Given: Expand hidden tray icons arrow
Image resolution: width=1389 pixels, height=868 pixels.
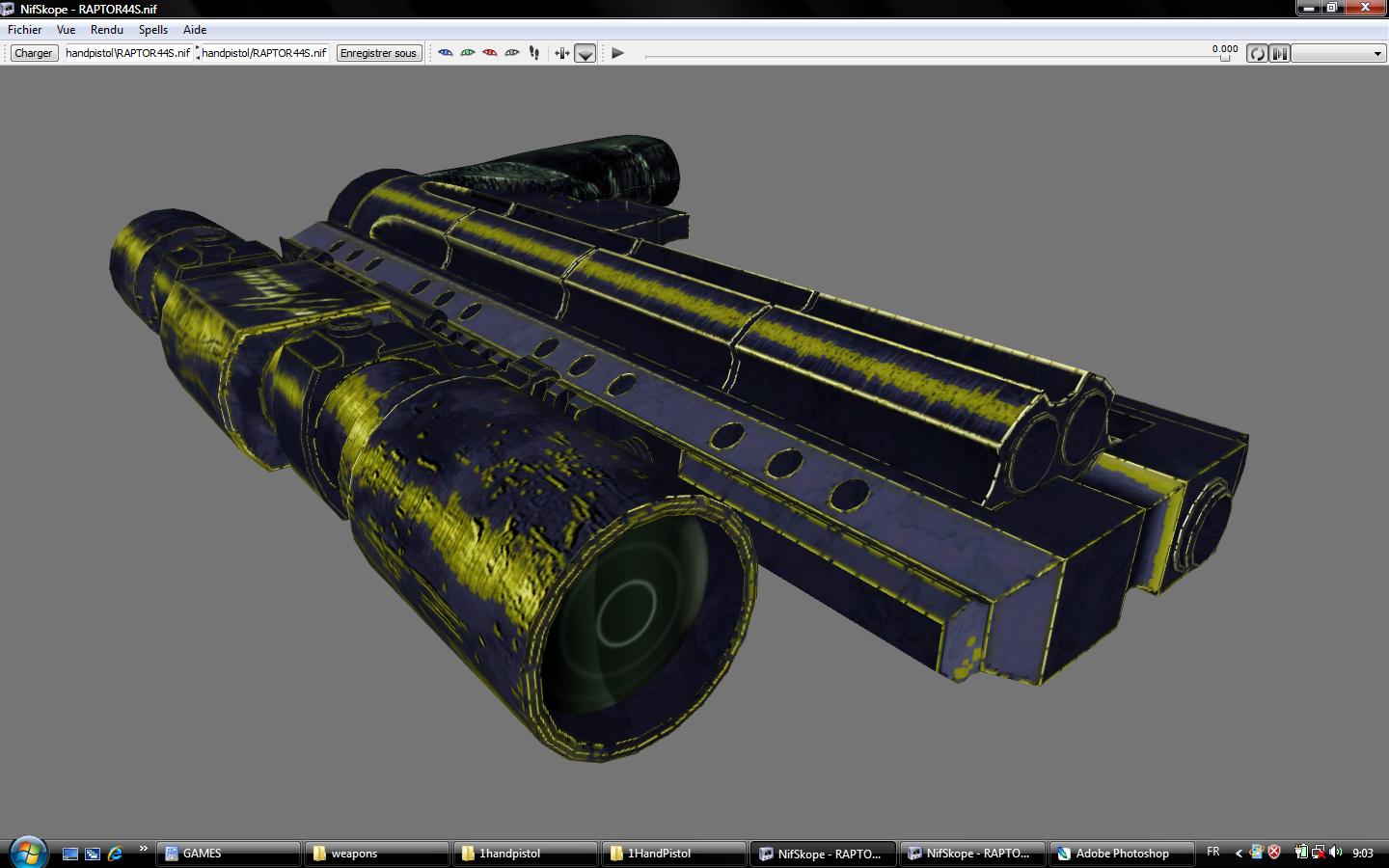Looking at the screenshot, I should pyautogui.click(x=1239, y=853).
